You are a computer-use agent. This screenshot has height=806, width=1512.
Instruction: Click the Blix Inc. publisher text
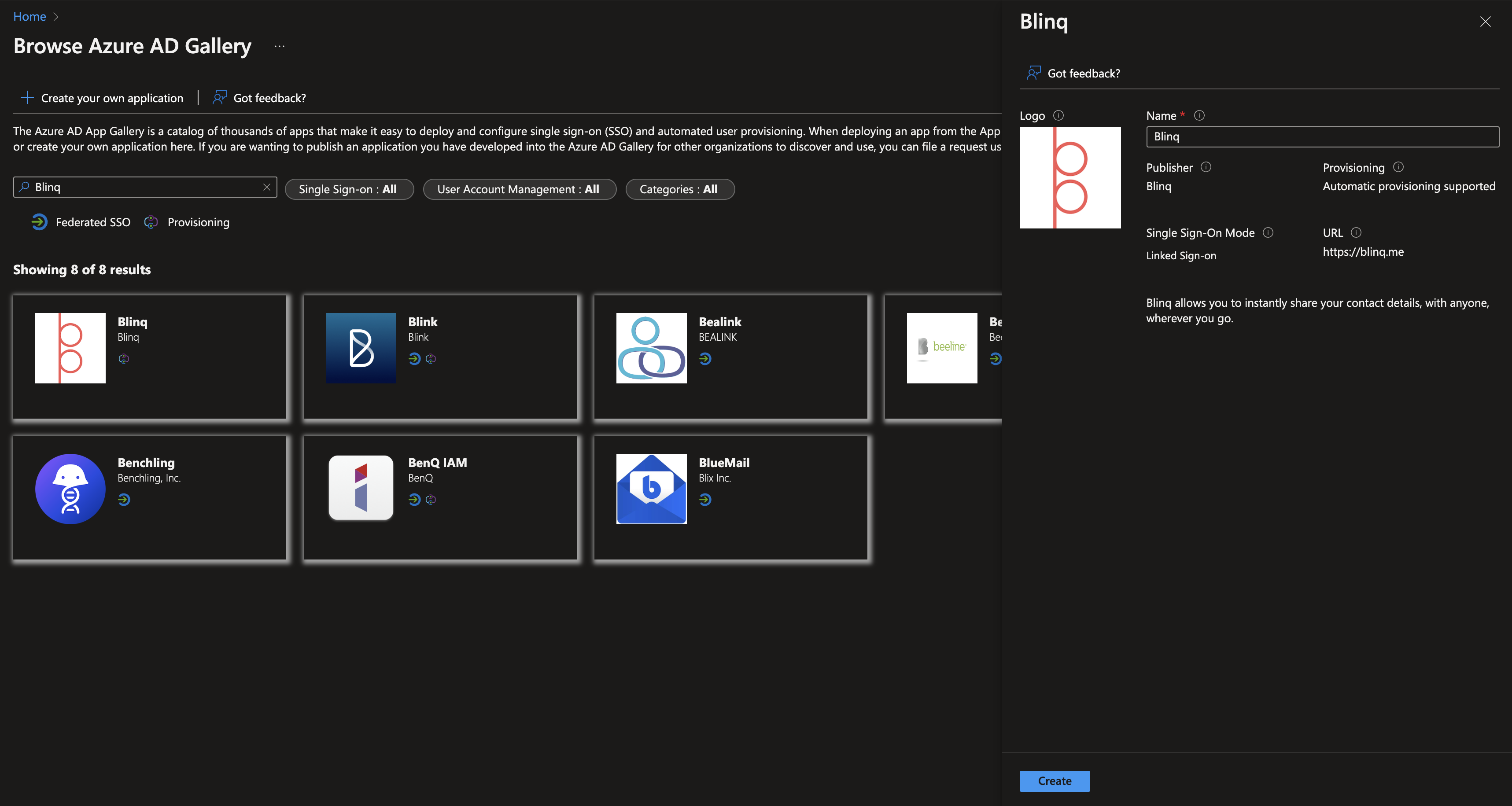point(714,478)
